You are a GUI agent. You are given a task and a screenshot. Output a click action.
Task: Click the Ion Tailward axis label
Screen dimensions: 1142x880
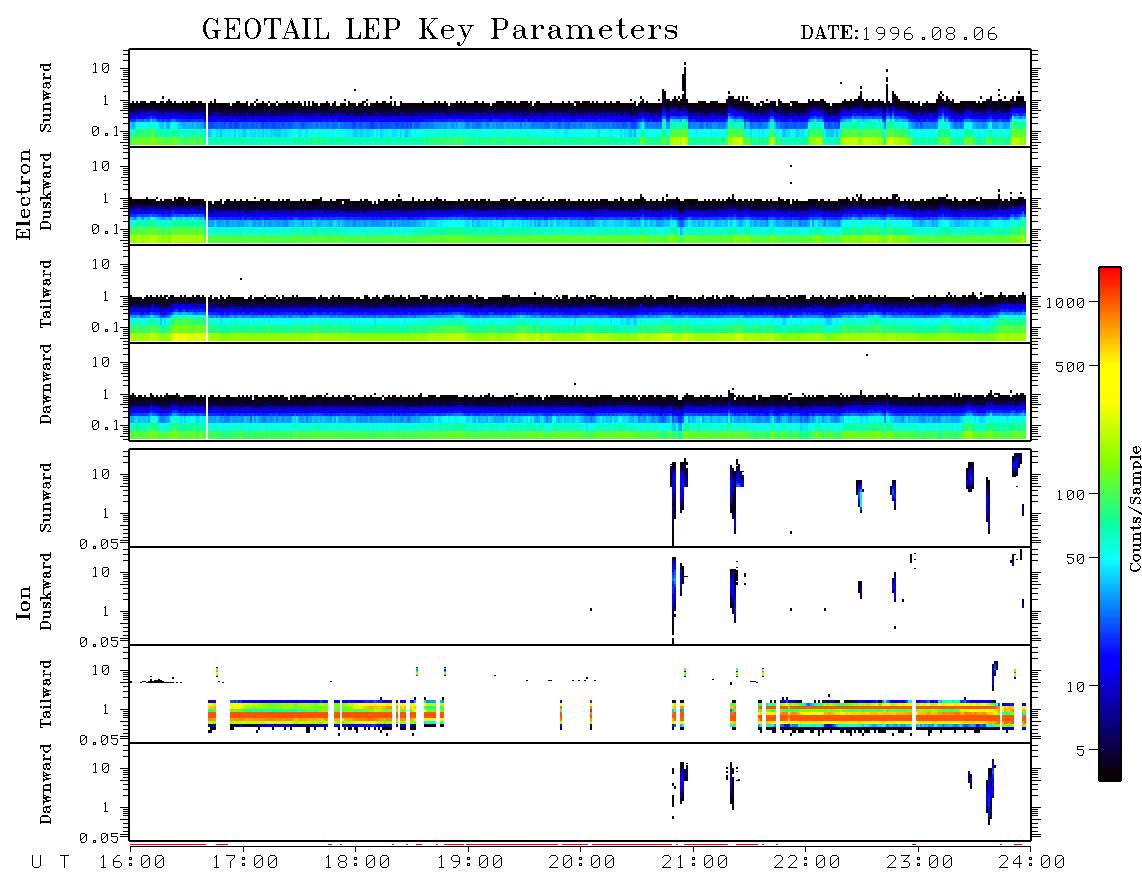click(46, 694)
